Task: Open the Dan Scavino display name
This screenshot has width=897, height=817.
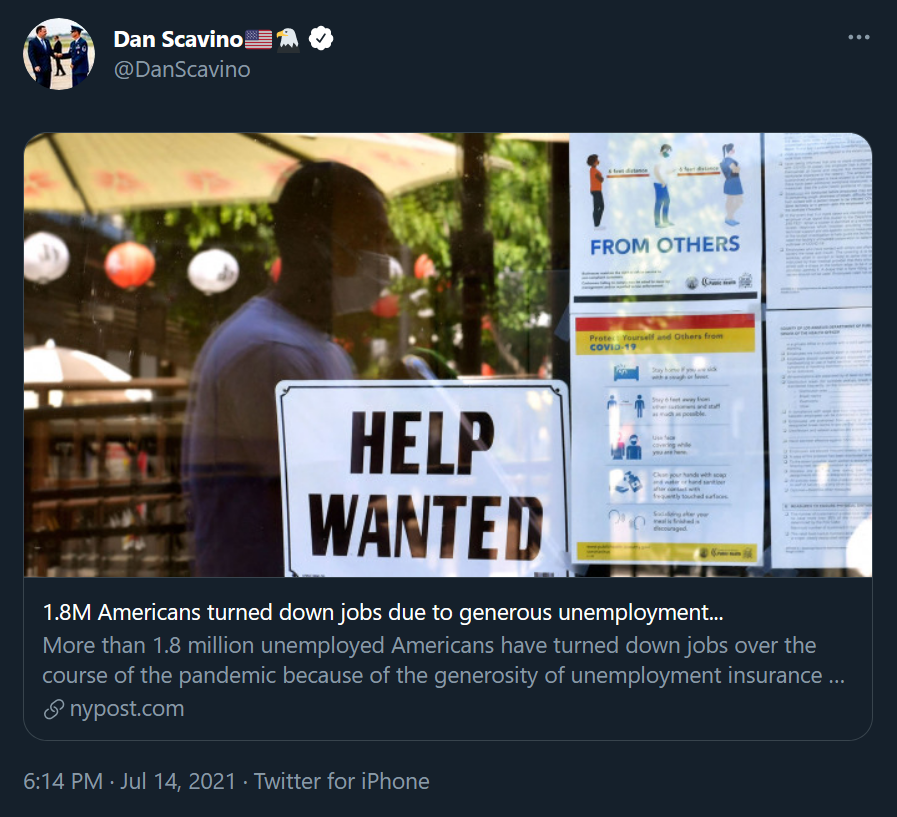Action: (x=178, y=39)
